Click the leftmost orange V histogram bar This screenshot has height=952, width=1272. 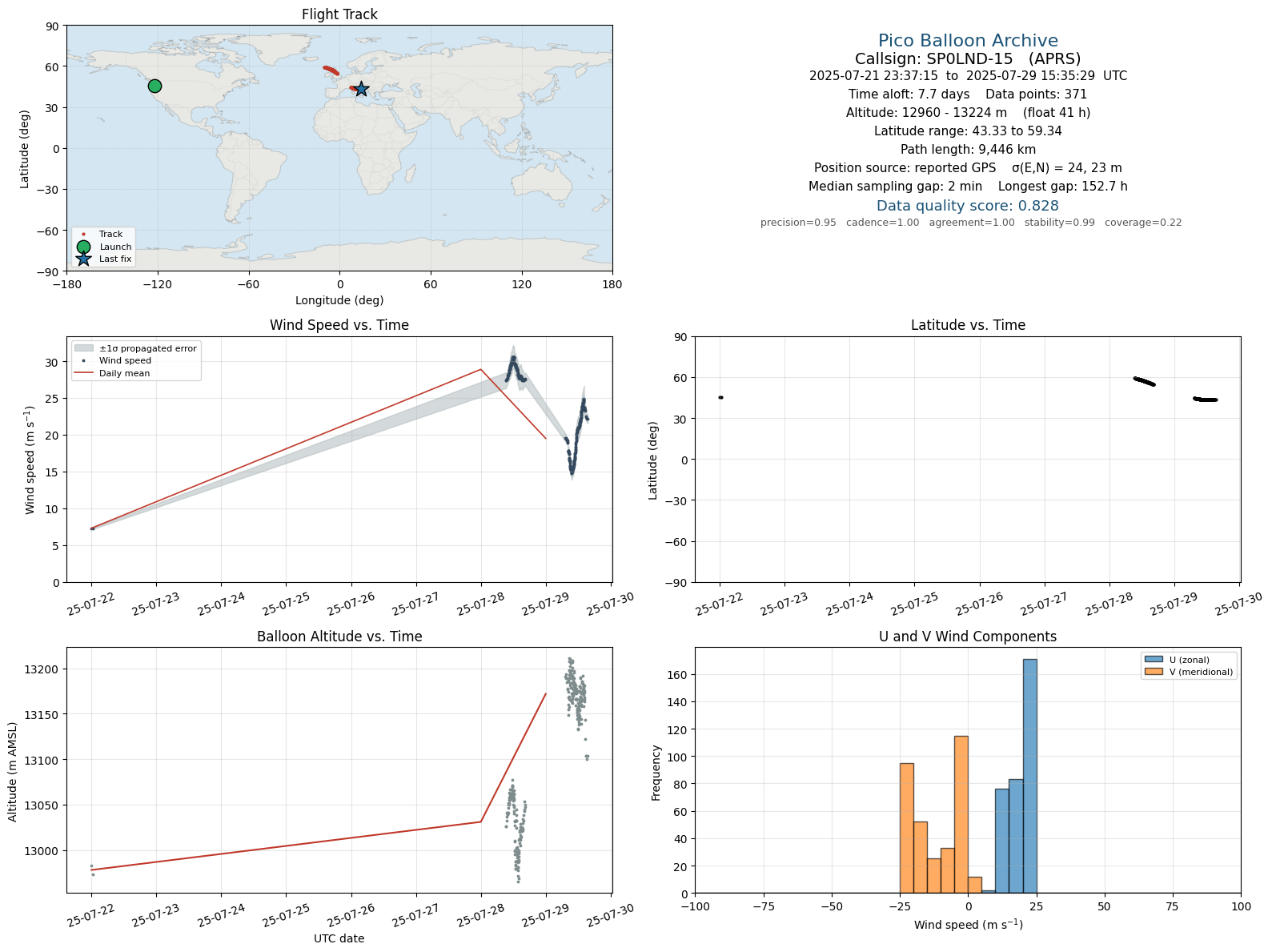[907, 828]
